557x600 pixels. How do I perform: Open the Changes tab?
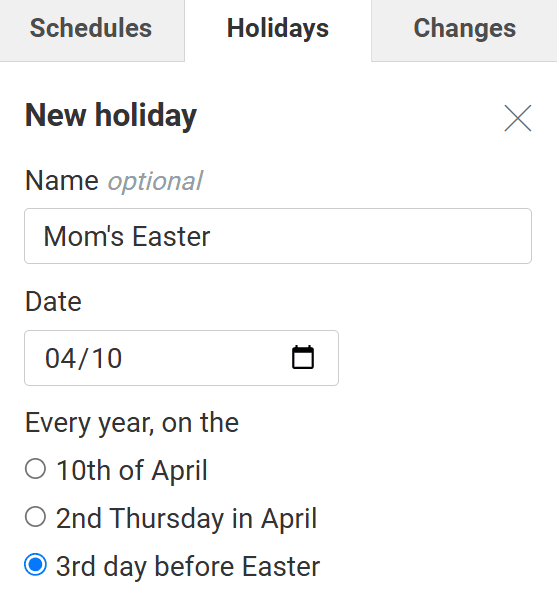(464, 29)
